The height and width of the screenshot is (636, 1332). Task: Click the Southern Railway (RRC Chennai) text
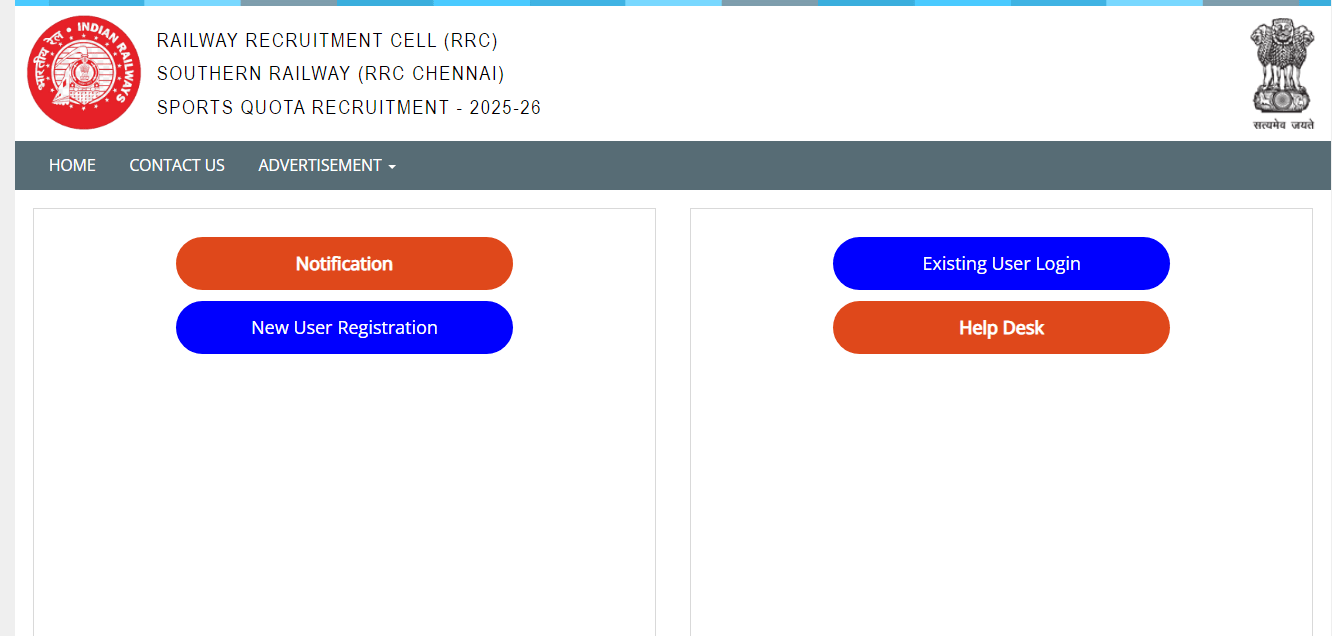coord(331,74)
